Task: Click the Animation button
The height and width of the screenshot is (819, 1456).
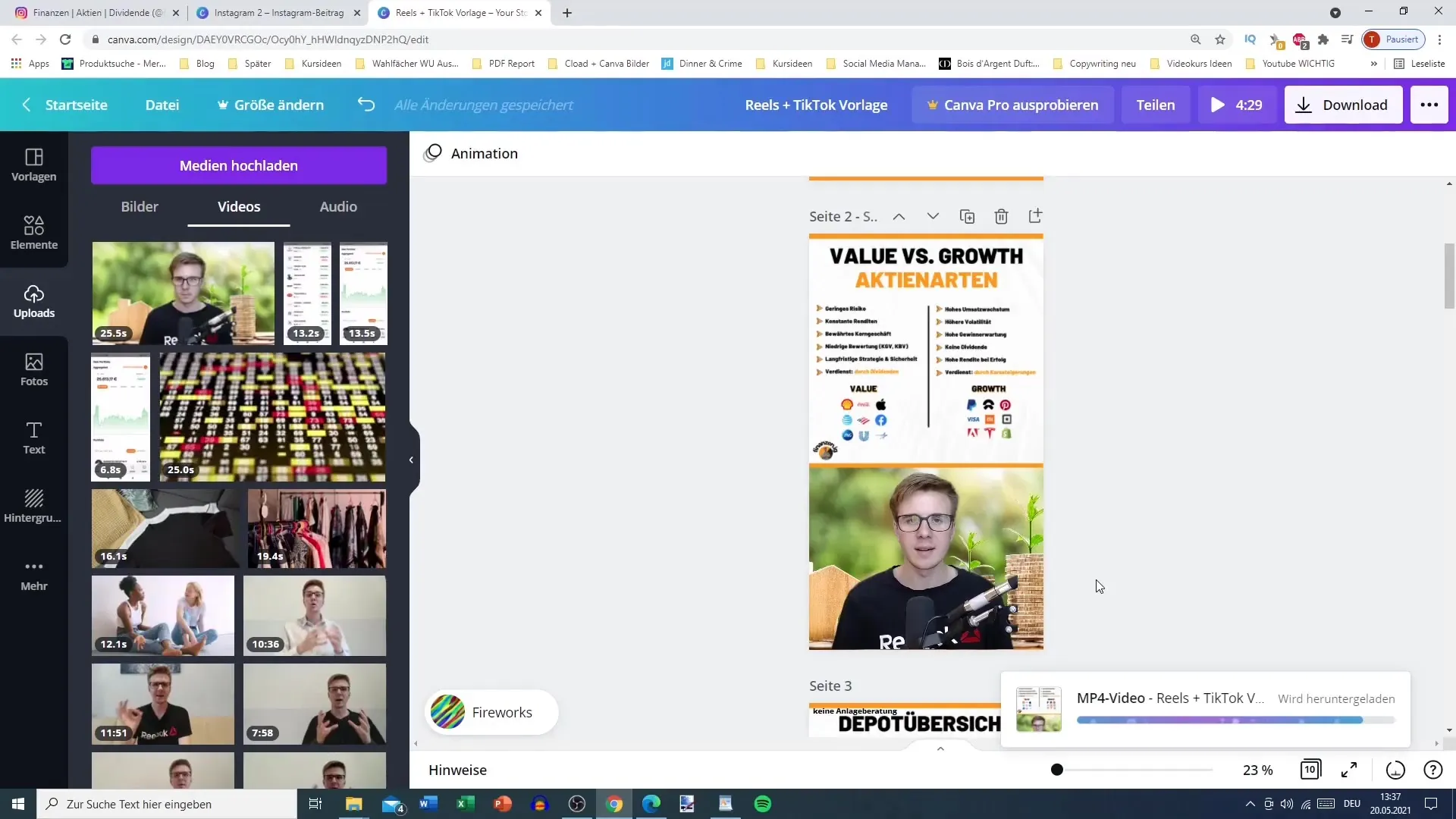Action: click(471, 153)
